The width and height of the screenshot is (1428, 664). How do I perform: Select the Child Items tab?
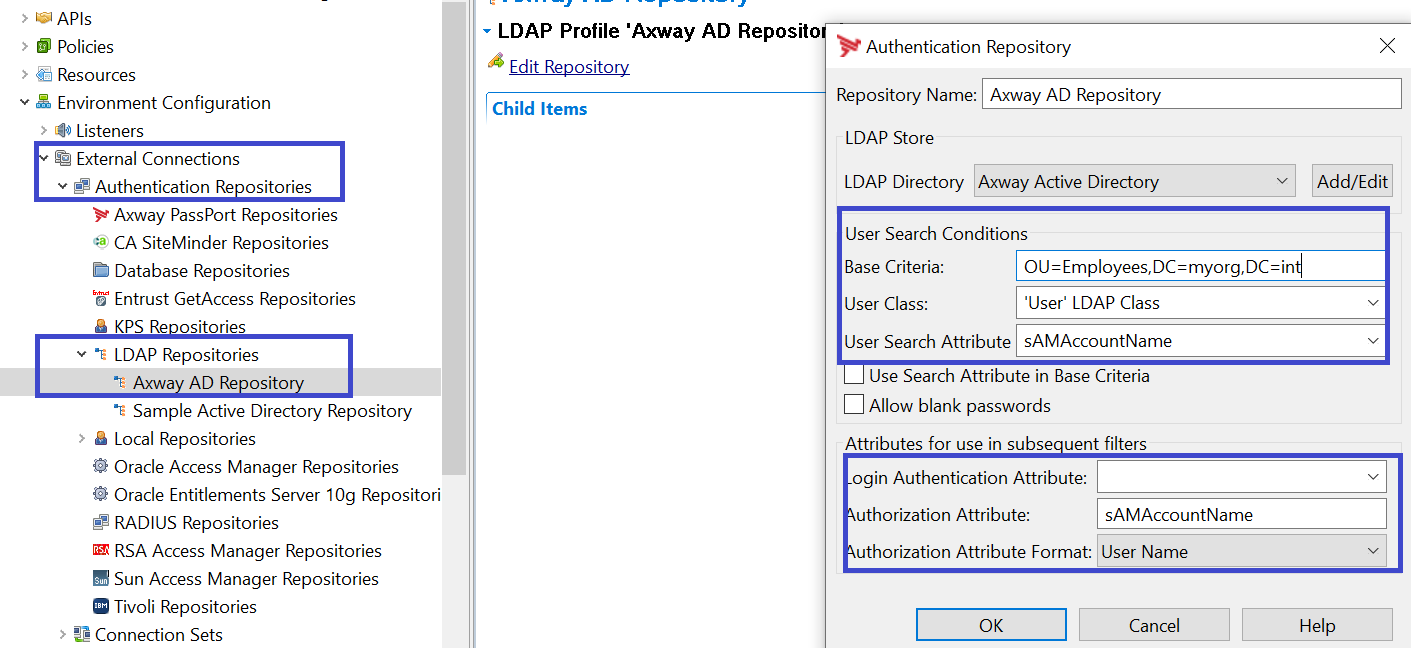pos(540,109)
